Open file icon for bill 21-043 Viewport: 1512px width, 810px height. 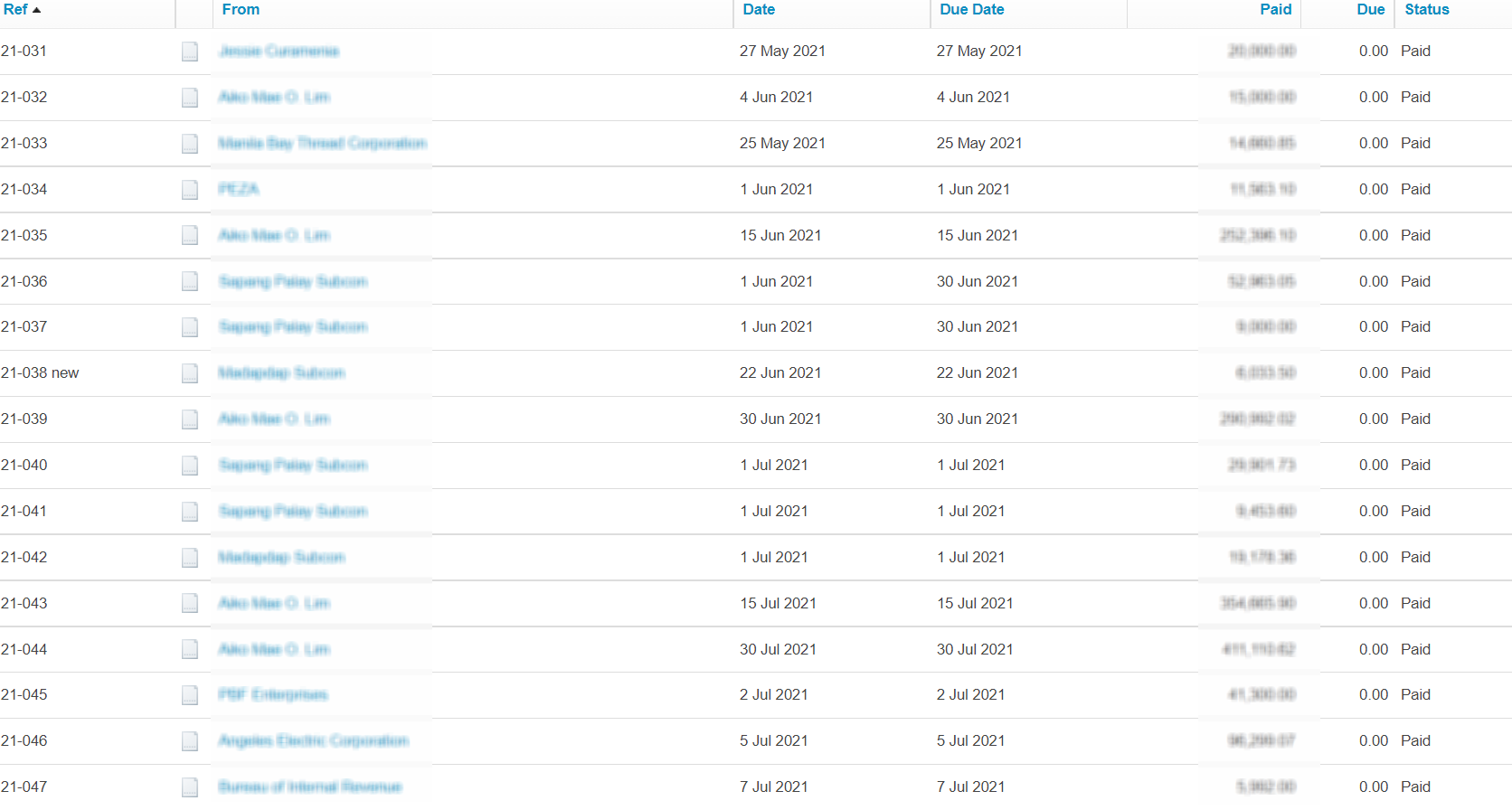pos(190,603)
